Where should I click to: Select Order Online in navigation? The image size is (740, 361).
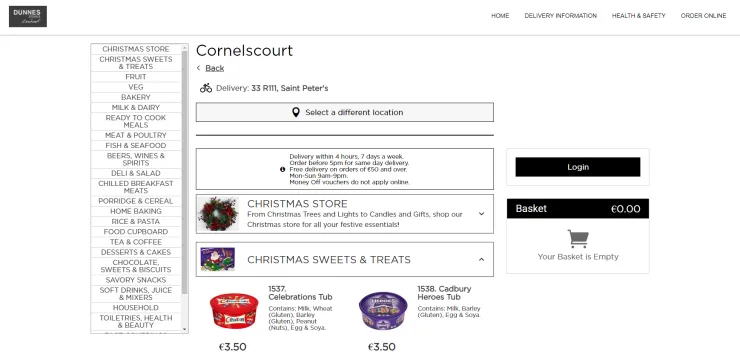703,16
